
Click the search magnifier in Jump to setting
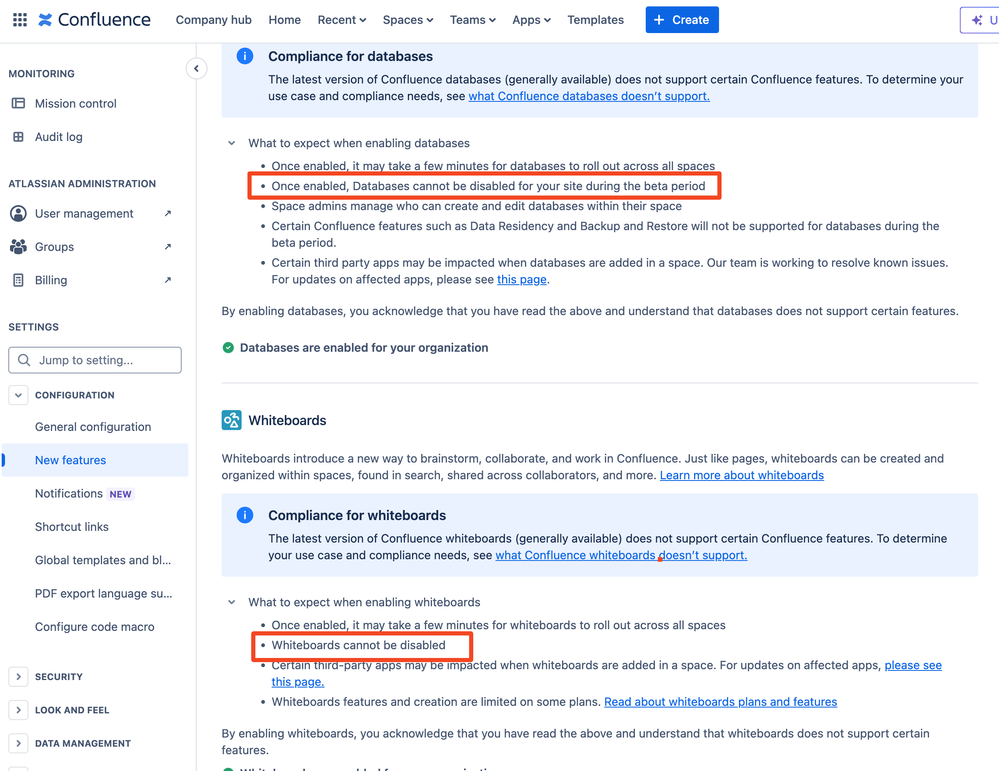pos(24,360)
